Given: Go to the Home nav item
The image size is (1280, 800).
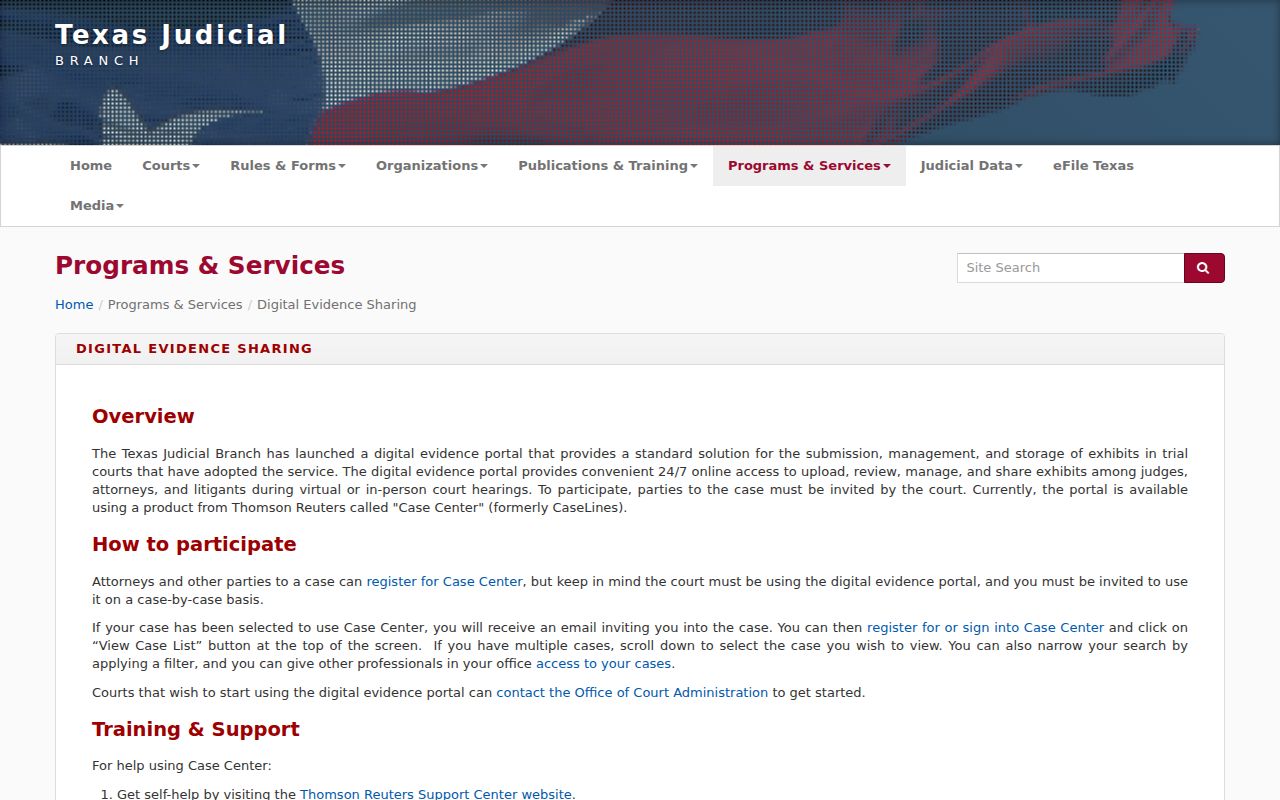Looking at the screenshot, I should 91,166.
